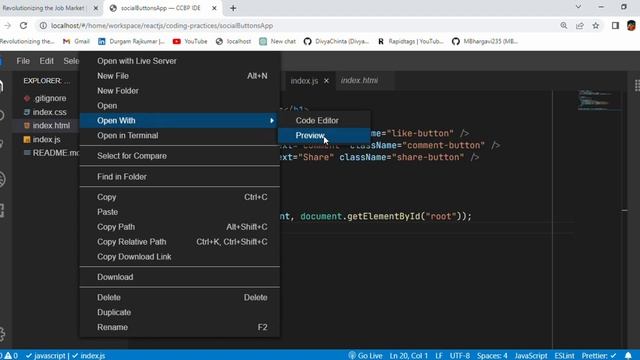Expand the Open With submenu arrow
Screen dimensions: 640x360
(272, 120)
